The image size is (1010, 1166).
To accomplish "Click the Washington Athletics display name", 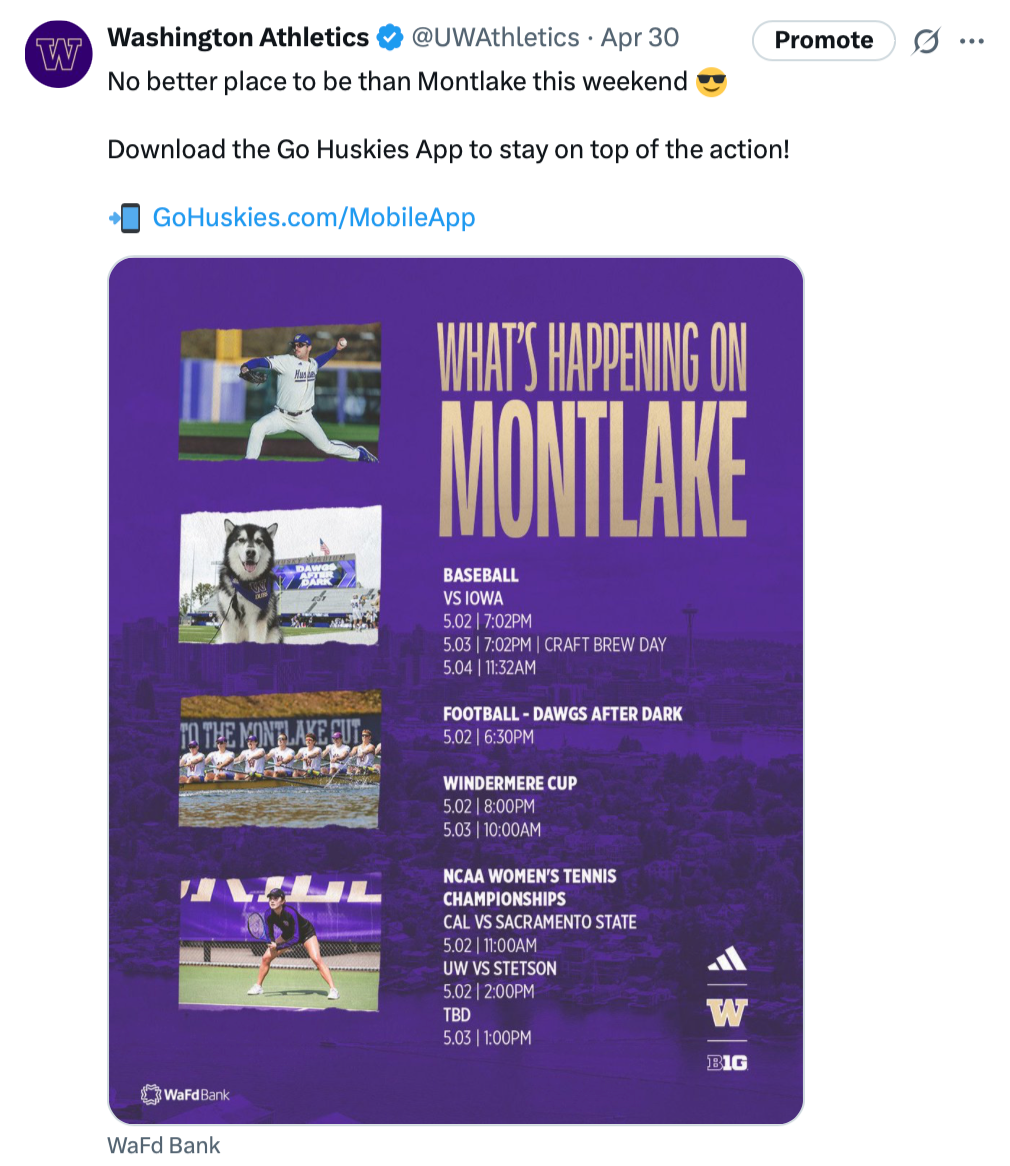I will 238,37.
